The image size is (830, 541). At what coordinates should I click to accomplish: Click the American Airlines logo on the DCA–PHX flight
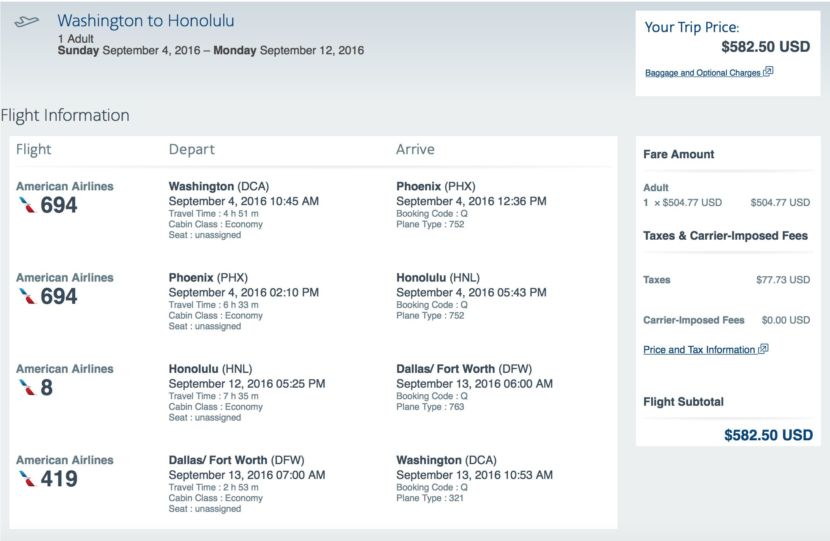pos(27,205)
